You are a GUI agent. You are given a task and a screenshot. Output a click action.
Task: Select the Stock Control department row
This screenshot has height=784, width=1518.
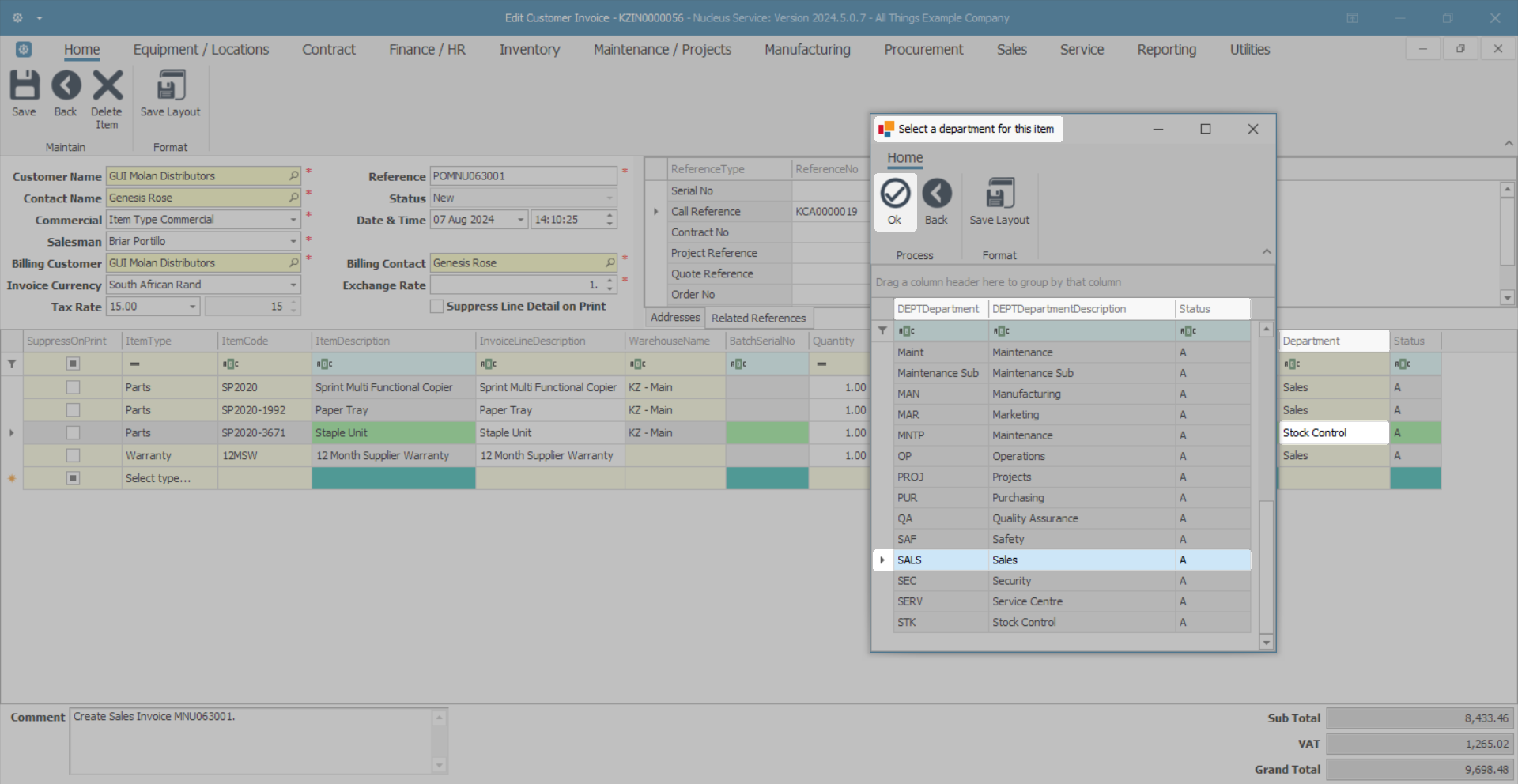click(1024, 623)
